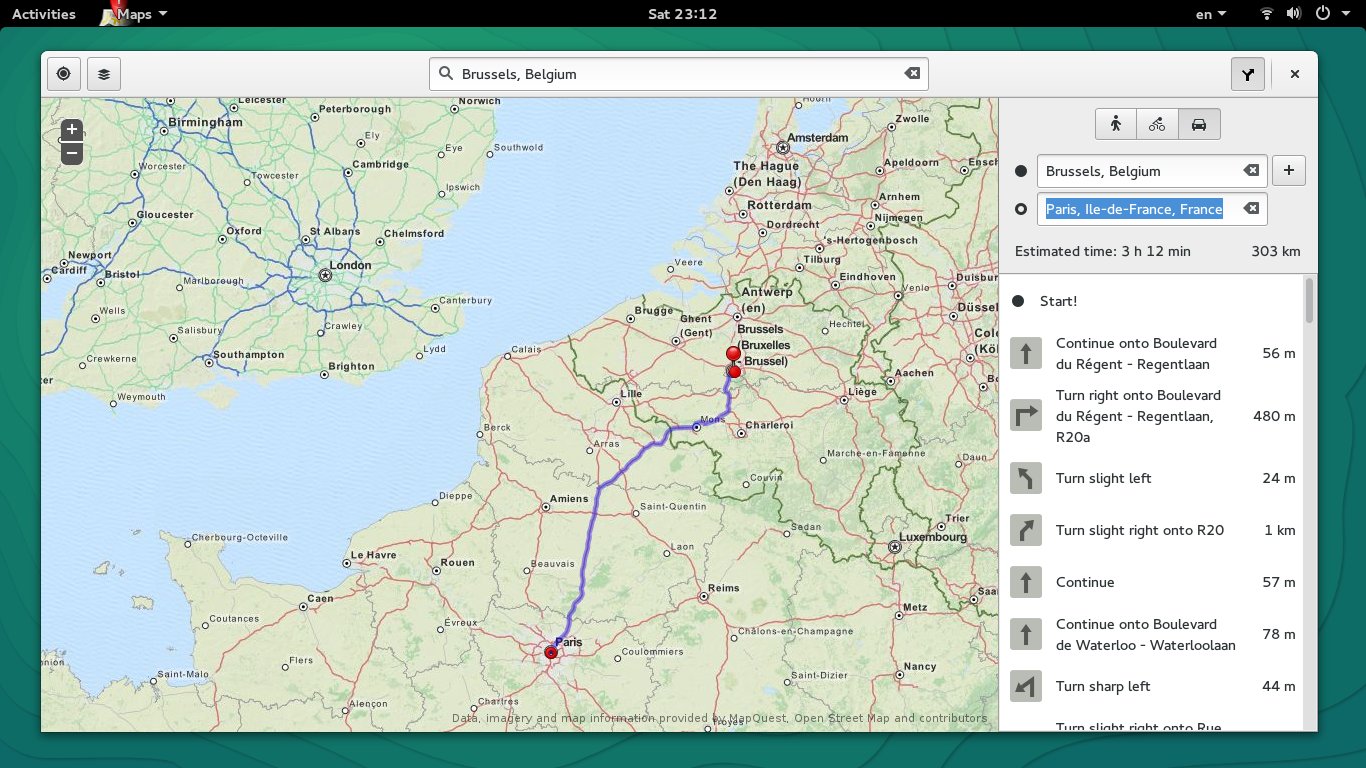
Task: Close the Maps window
Action: click(1295, 74)
